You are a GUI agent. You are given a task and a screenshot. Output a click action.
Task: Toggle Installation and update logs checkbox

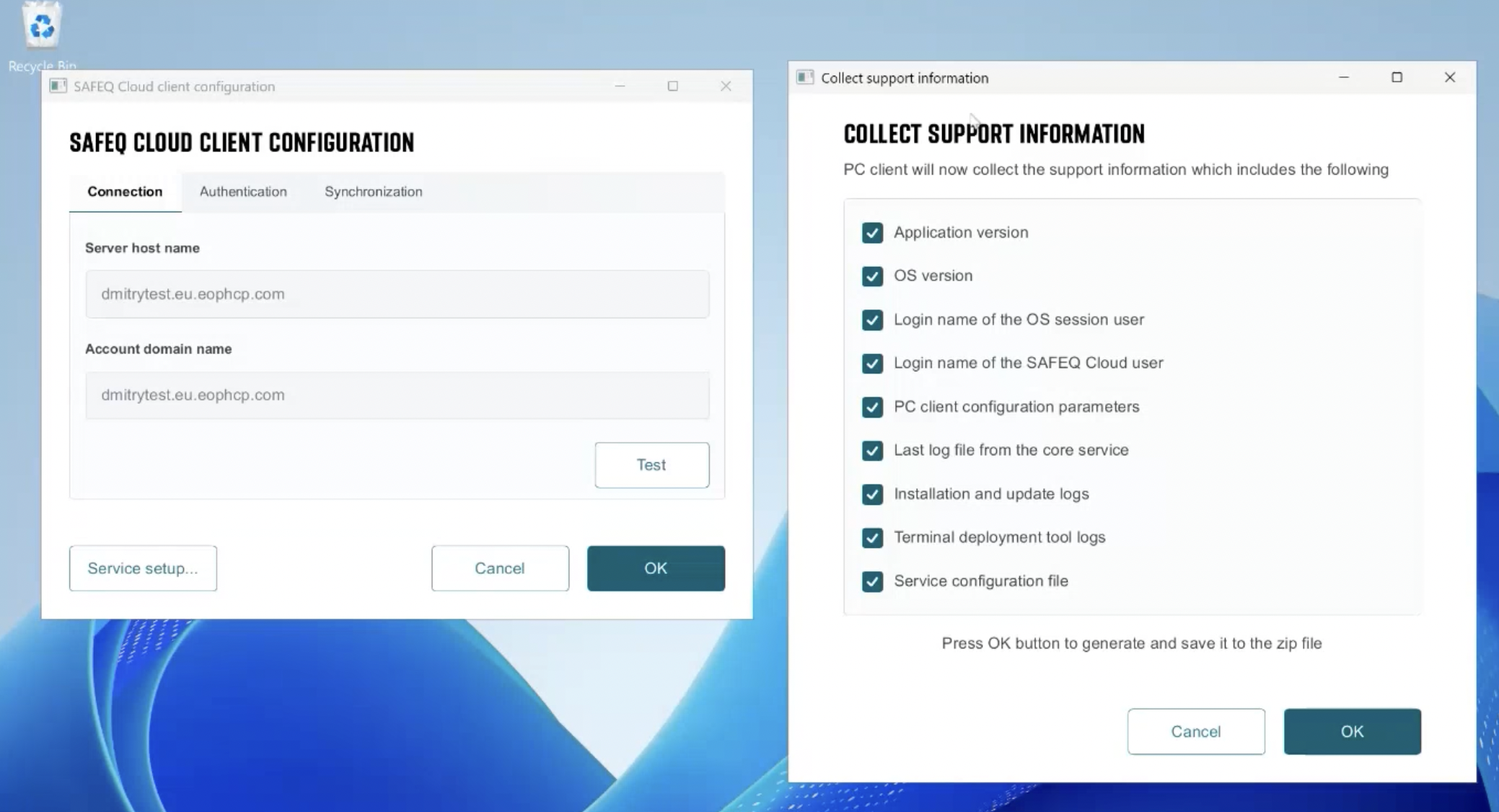[x=872, y=495]
